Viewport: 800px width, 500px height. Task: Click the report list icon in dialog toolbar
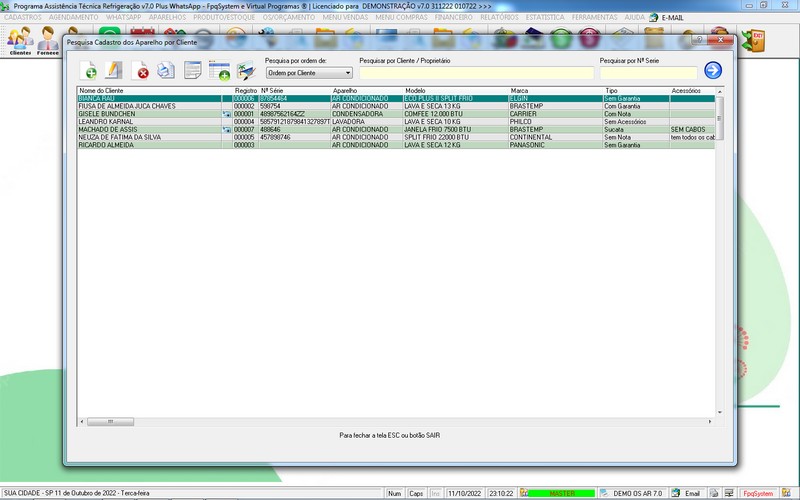point(193,70)
